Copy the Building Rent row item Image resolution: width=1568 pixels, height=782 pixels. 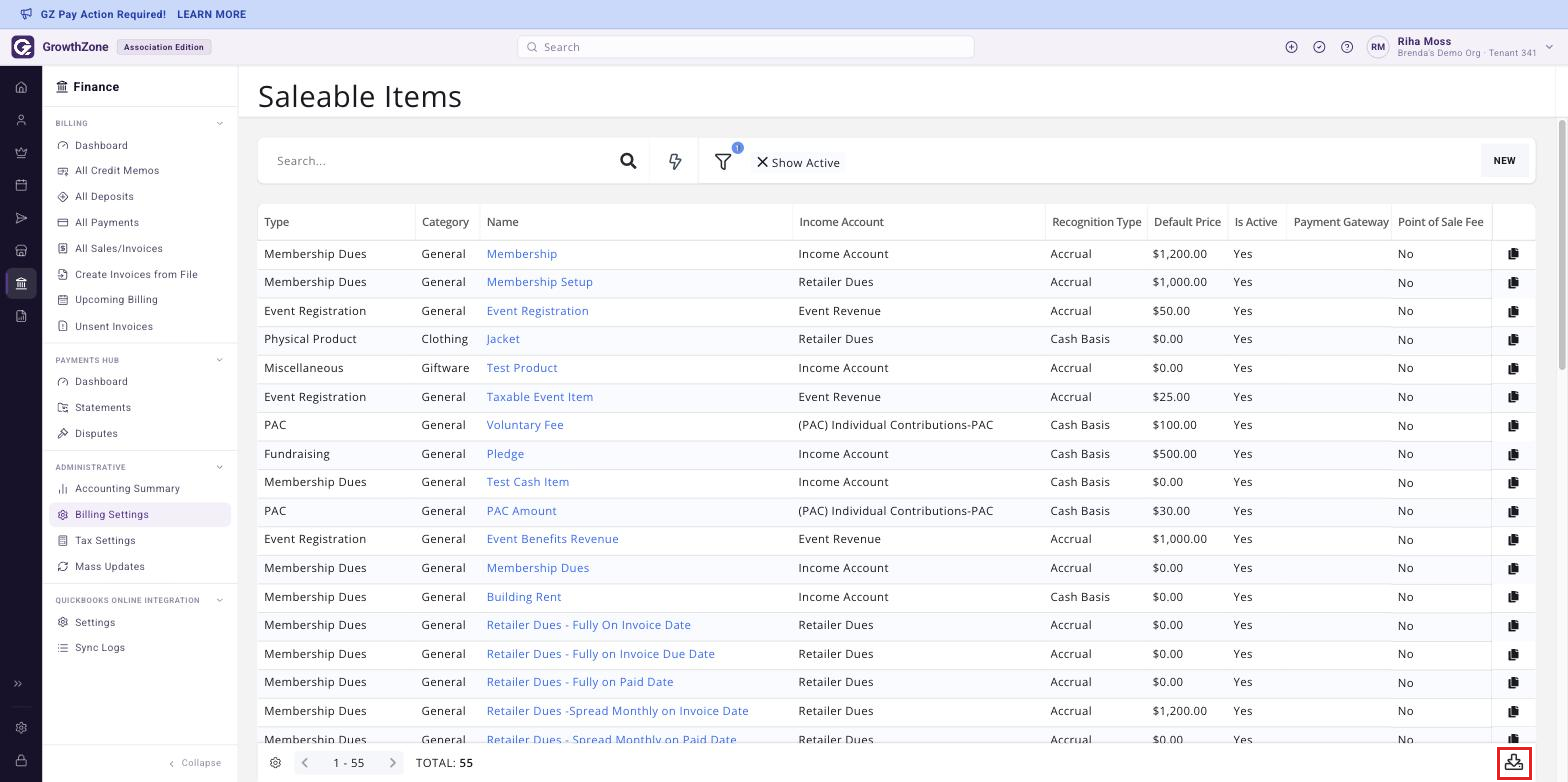tap(1513, 597)
